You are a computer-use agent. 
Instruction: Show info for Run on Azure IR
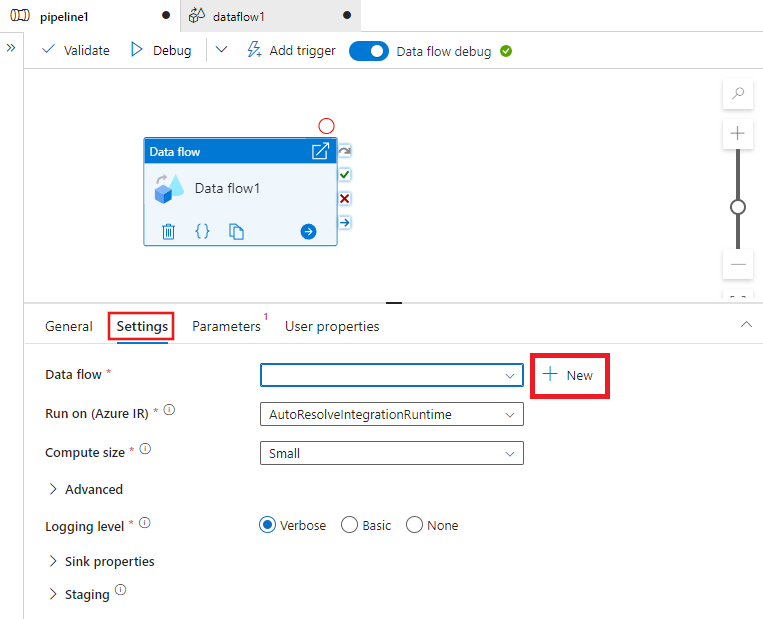tap(169, 410)
